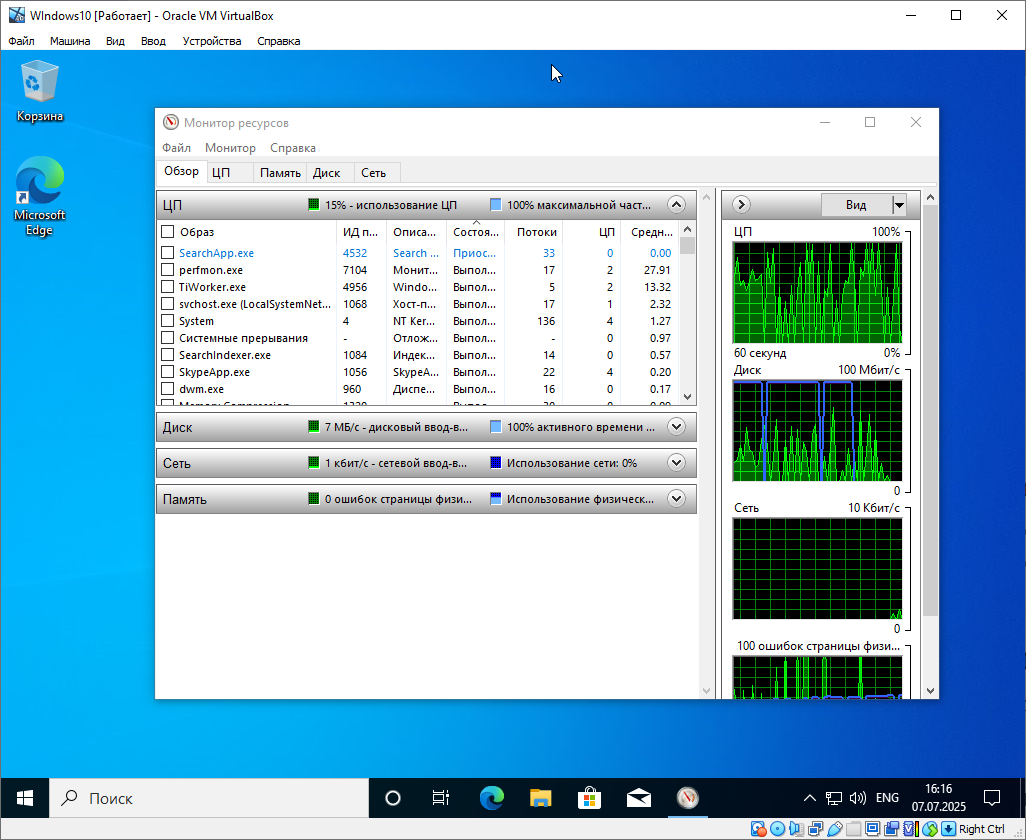Image resolution: width=1026 pixels, height=840 pixels.
Task: Open Microsoft Store taskbar icon
Action: 590,798
